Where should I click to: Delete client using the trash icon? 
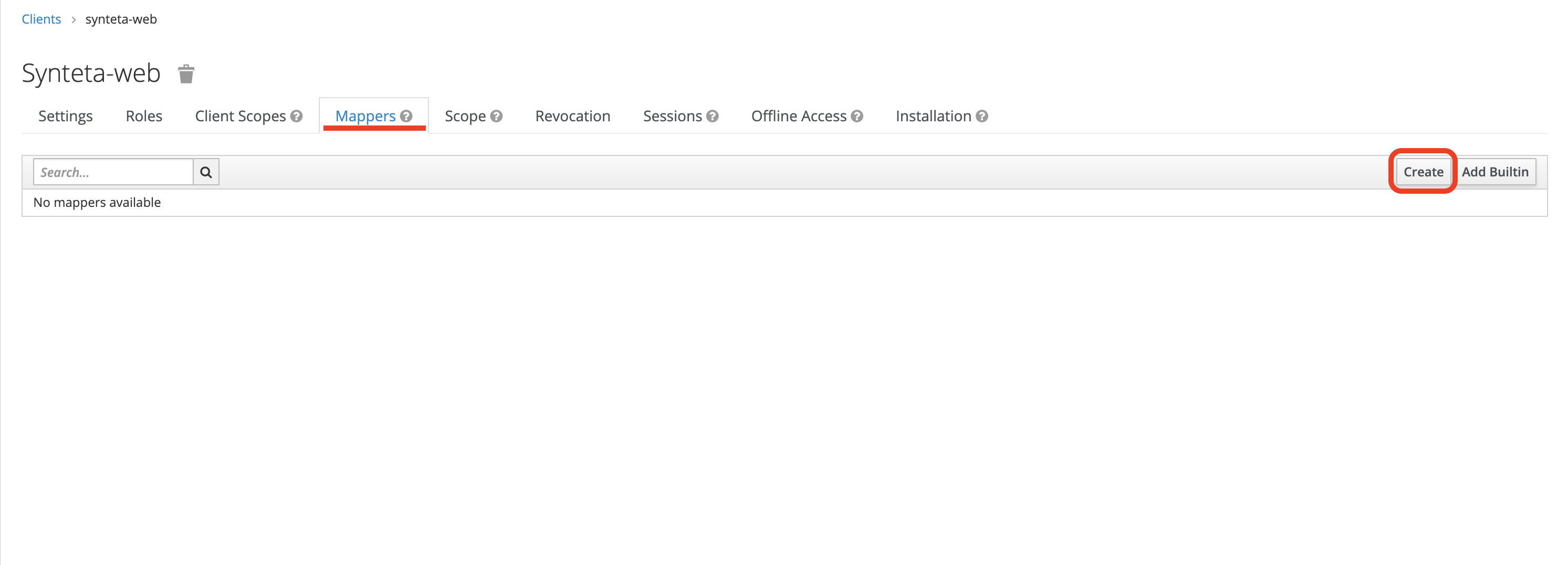[186, 74]
